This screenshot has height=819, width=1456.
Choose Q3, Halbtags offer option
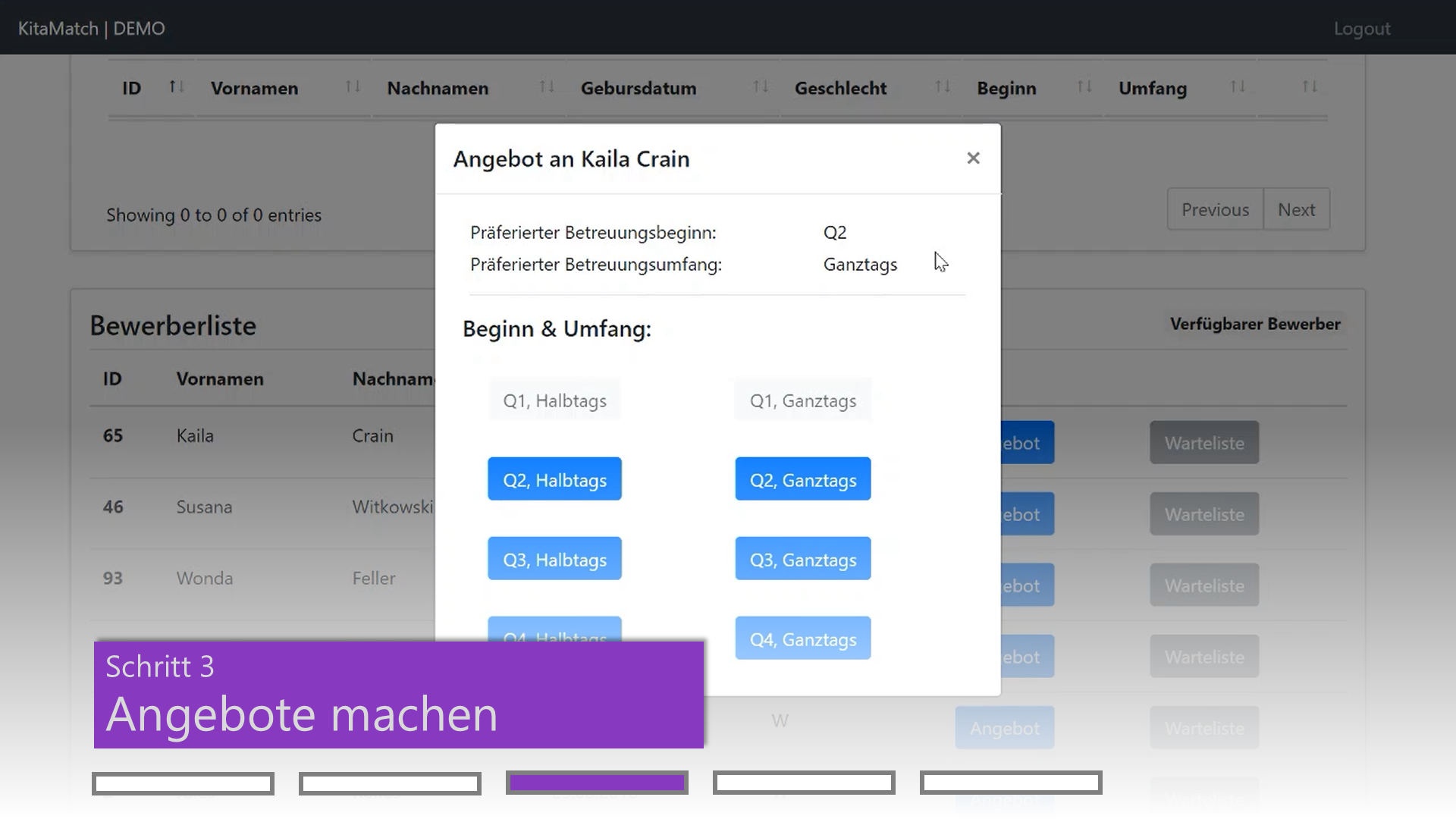(x=554, y=559)
